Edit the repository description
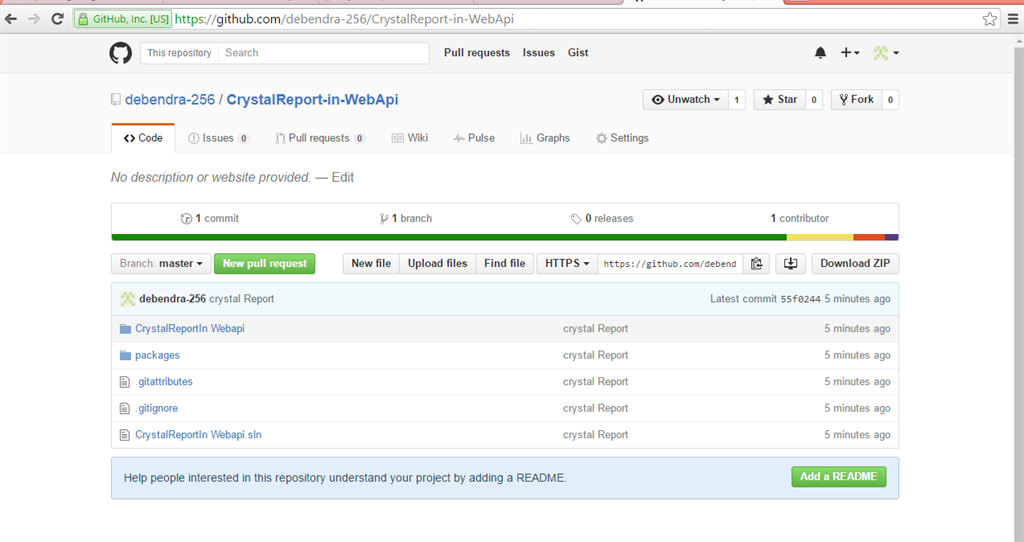The height and width of the screenshot is (542, 1024). pyautogui.click(x=343, y=178)
